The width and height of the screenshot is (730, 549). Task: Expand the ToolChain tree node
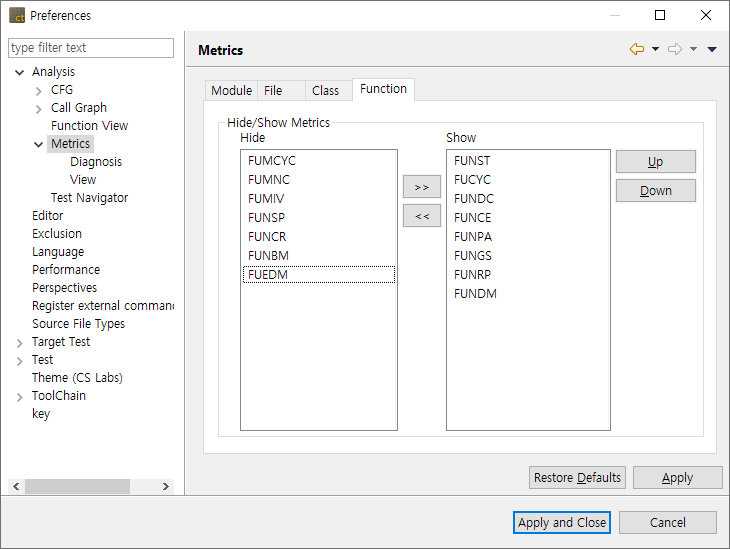point(20,396)
